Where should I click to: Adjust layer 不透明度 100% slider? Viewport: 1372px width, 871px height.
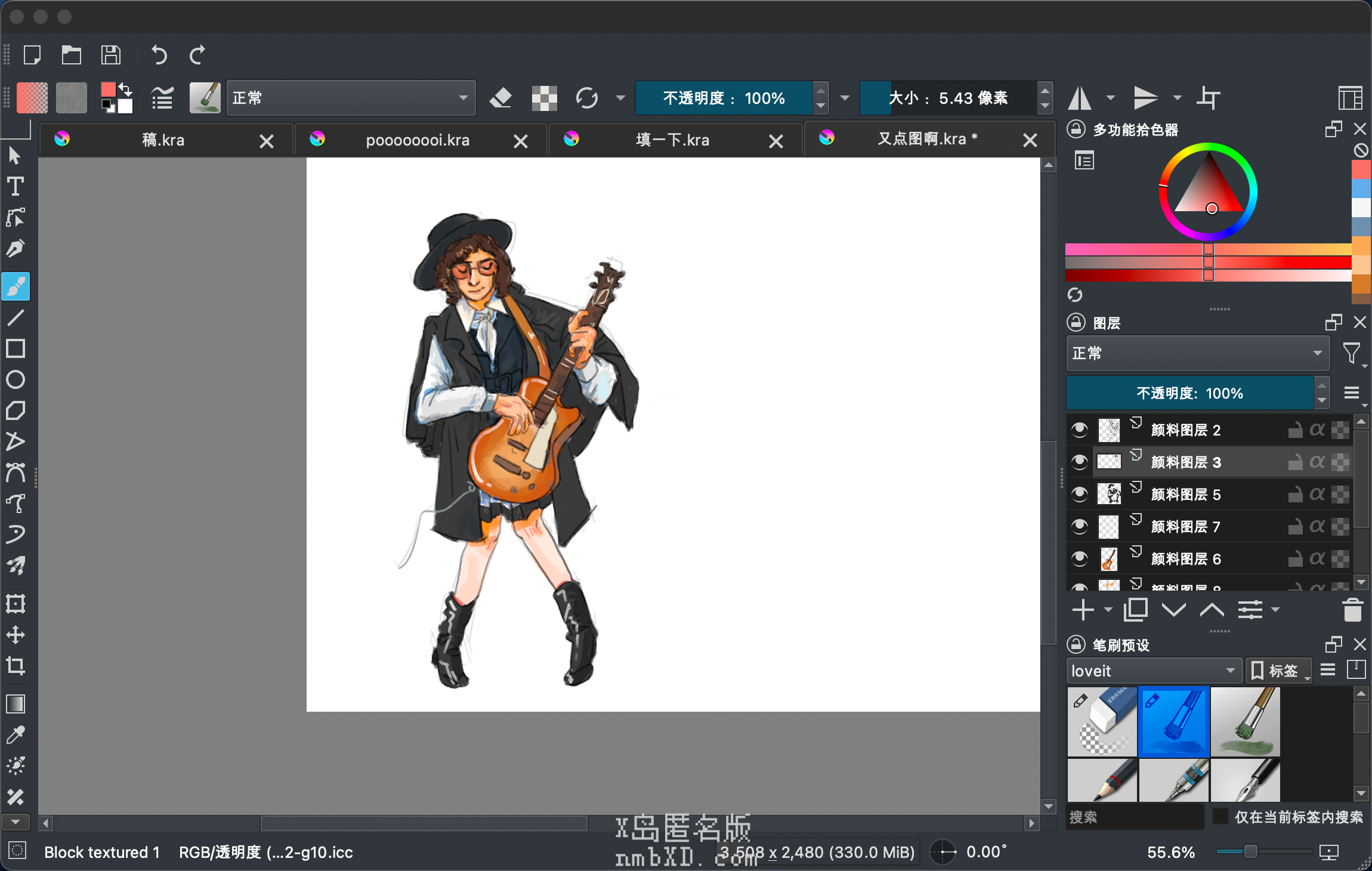[x=1189, y=393]
